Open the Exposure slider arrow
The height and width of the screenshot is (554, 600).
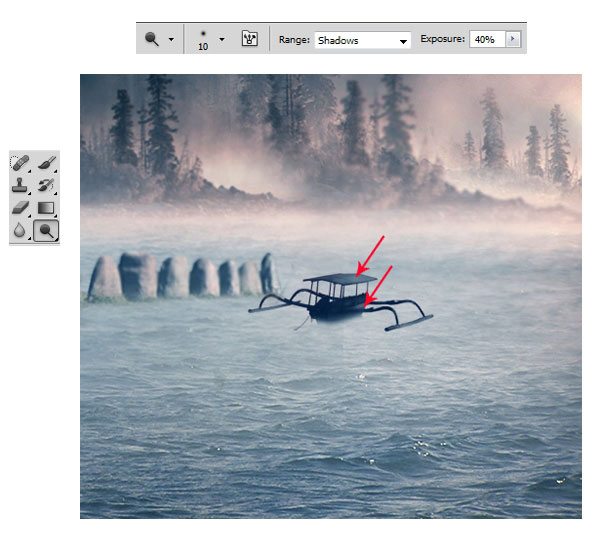513,39
